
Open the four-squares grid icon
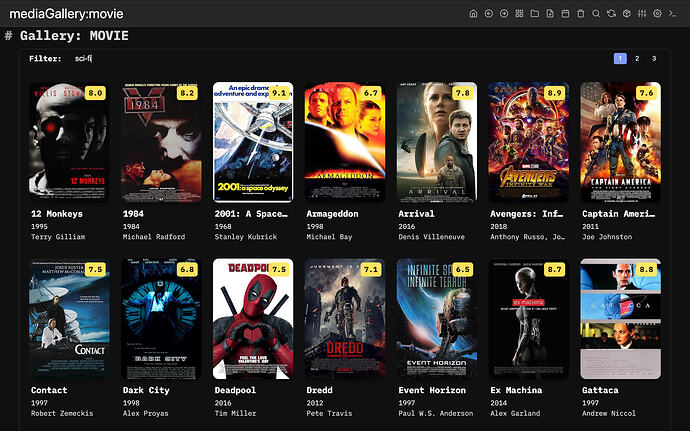pyautogui.click(x=520, y=13)
